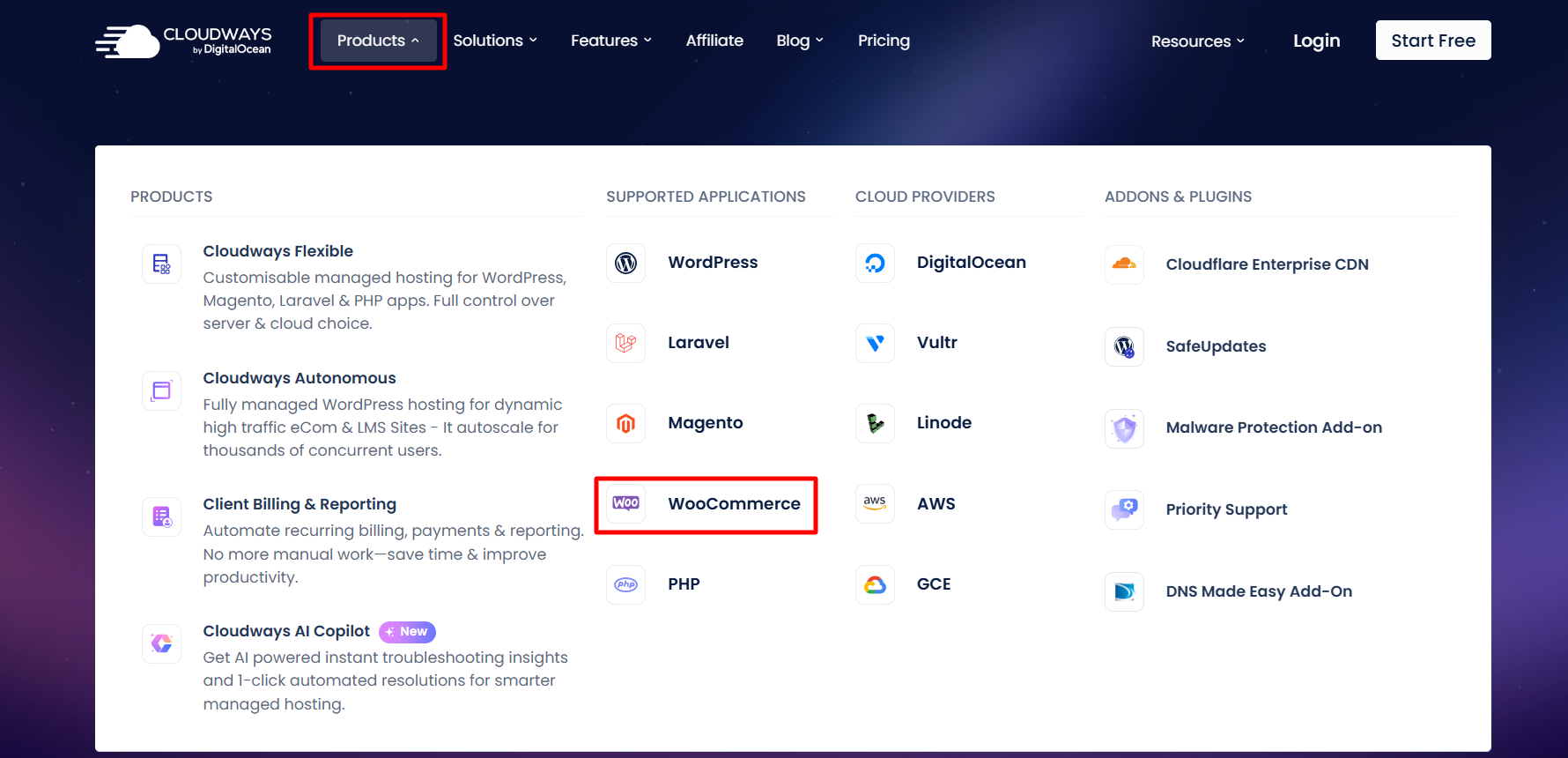Image resolution: width=1568 pixels, height=758 pixels.
Task: Expand the Features dropdown menu
Action: pyautogui.click(x=611, y=41)
